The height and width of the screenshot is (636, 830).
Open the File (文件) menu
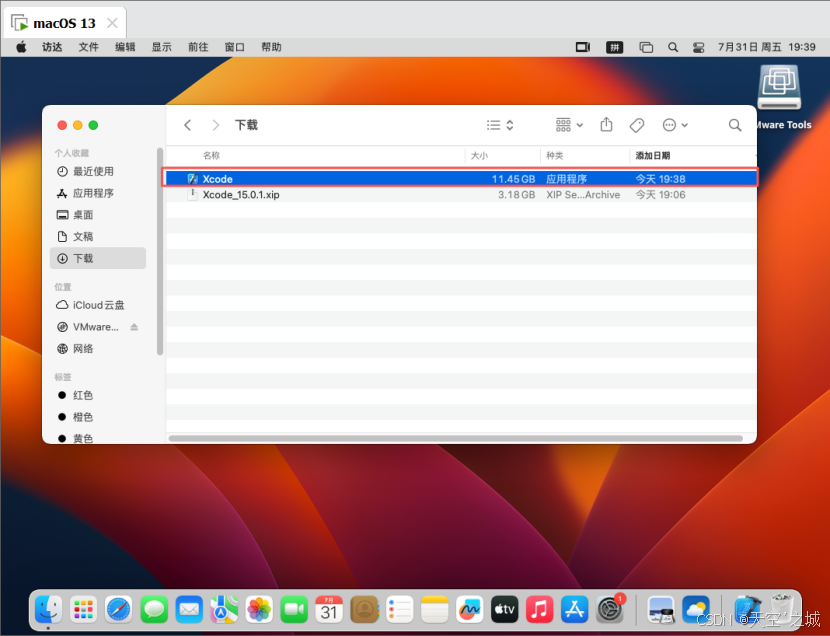point(88,47)
